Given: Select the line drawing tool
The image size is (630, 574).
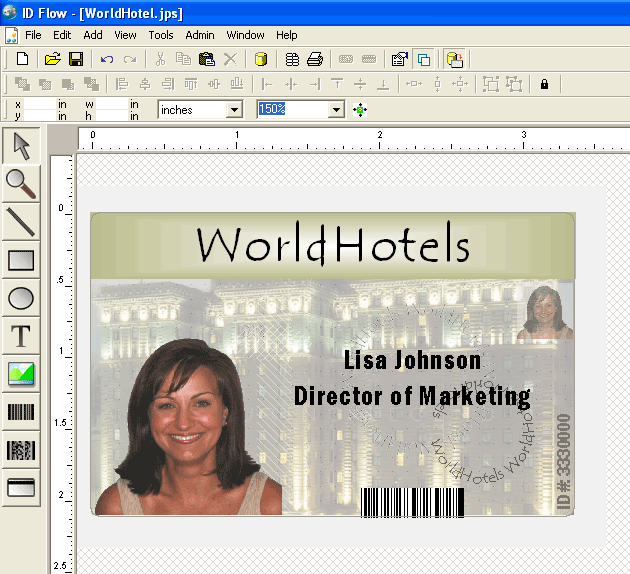Looking at the screenshot, I should (21, 221).
